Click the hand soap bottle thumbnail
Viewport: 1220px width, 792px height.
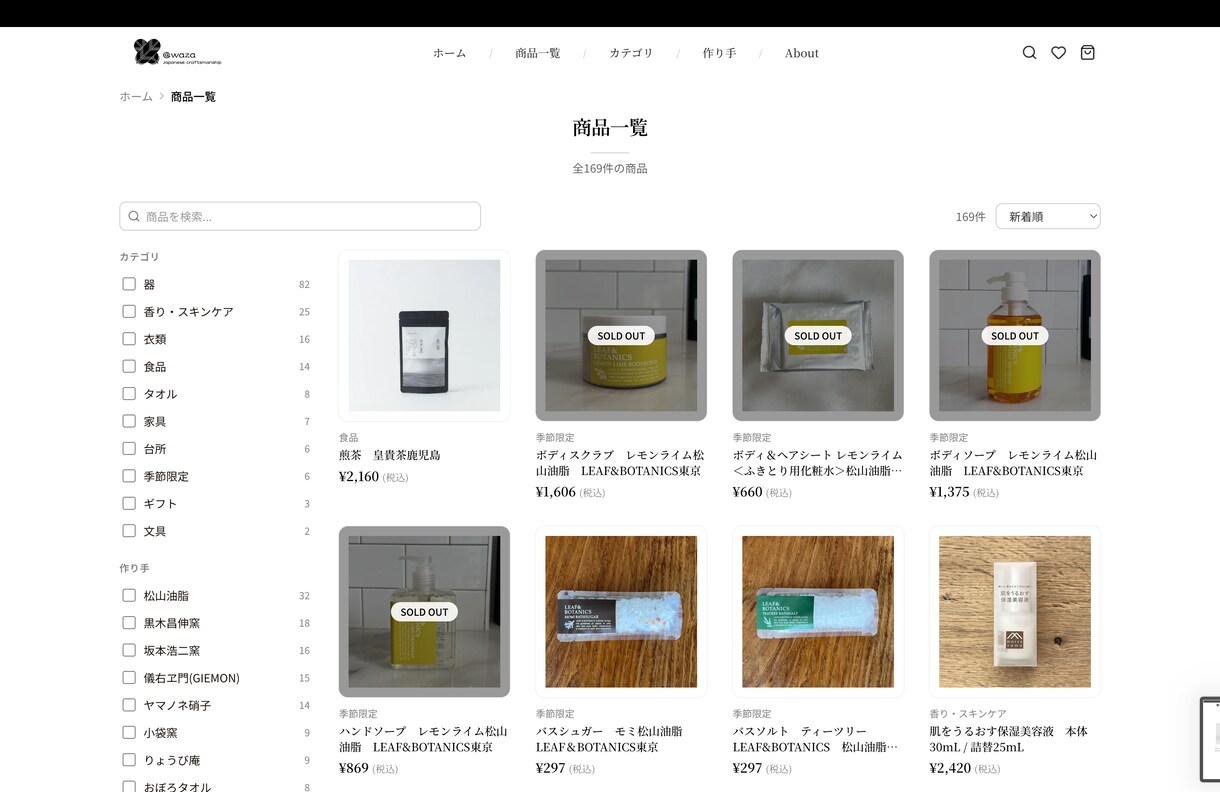coord(424,611)
